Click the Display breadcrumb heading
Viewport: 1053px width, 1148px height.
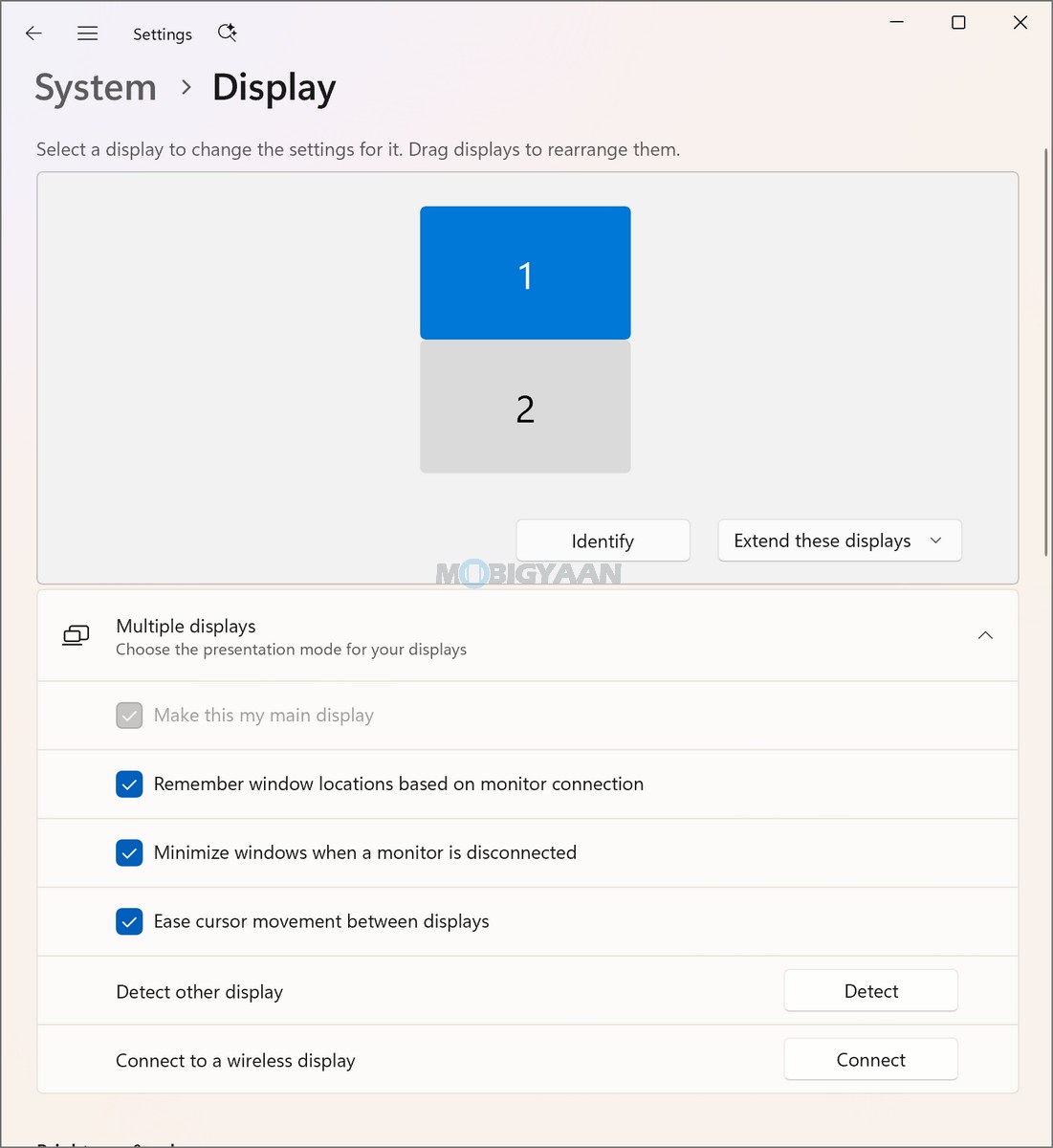point(274,88)
